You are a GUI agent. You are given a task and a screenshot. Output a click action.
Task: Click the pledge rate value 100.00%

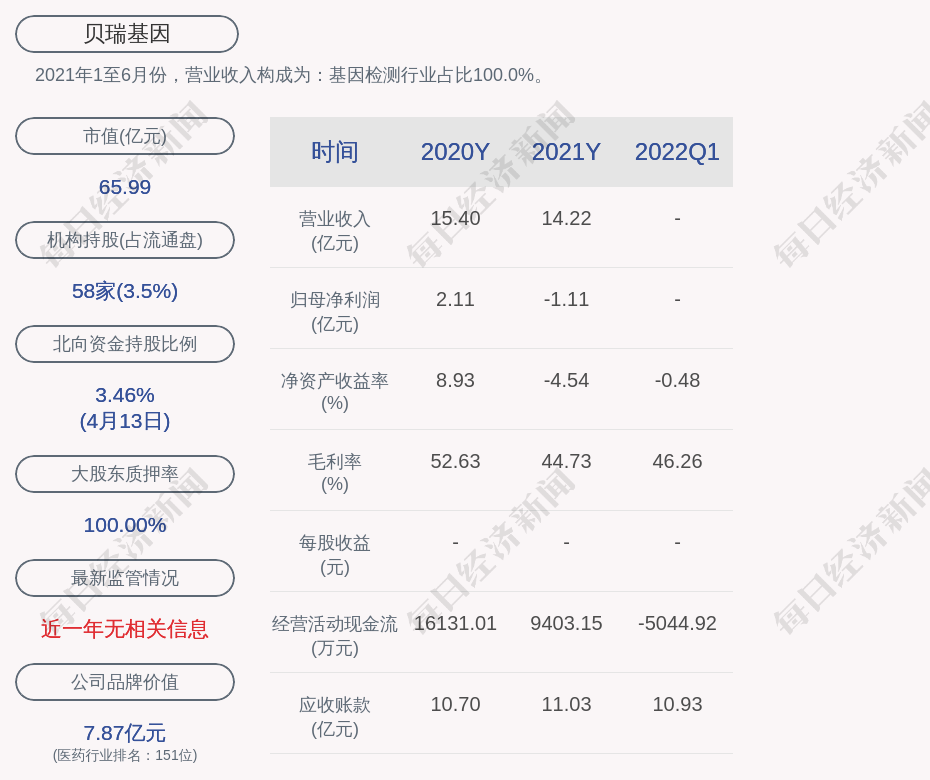(x=125, y=524)
